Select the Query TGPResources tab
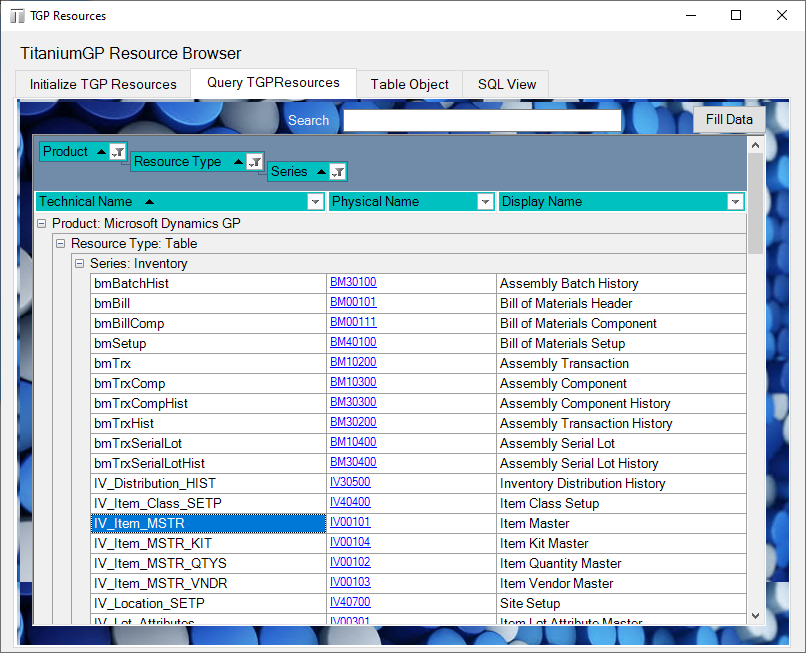This screenshot has width=806, height=653. (x=273, y=83)
